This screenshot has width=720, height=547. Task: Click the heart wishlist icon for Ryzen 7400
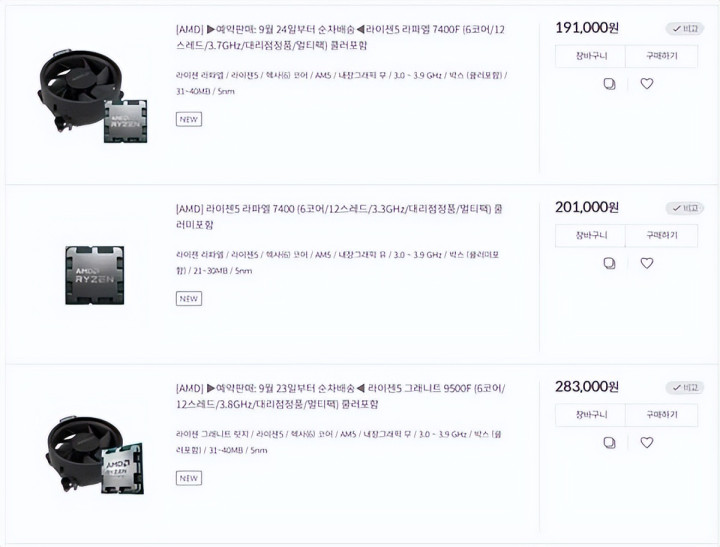647,263
